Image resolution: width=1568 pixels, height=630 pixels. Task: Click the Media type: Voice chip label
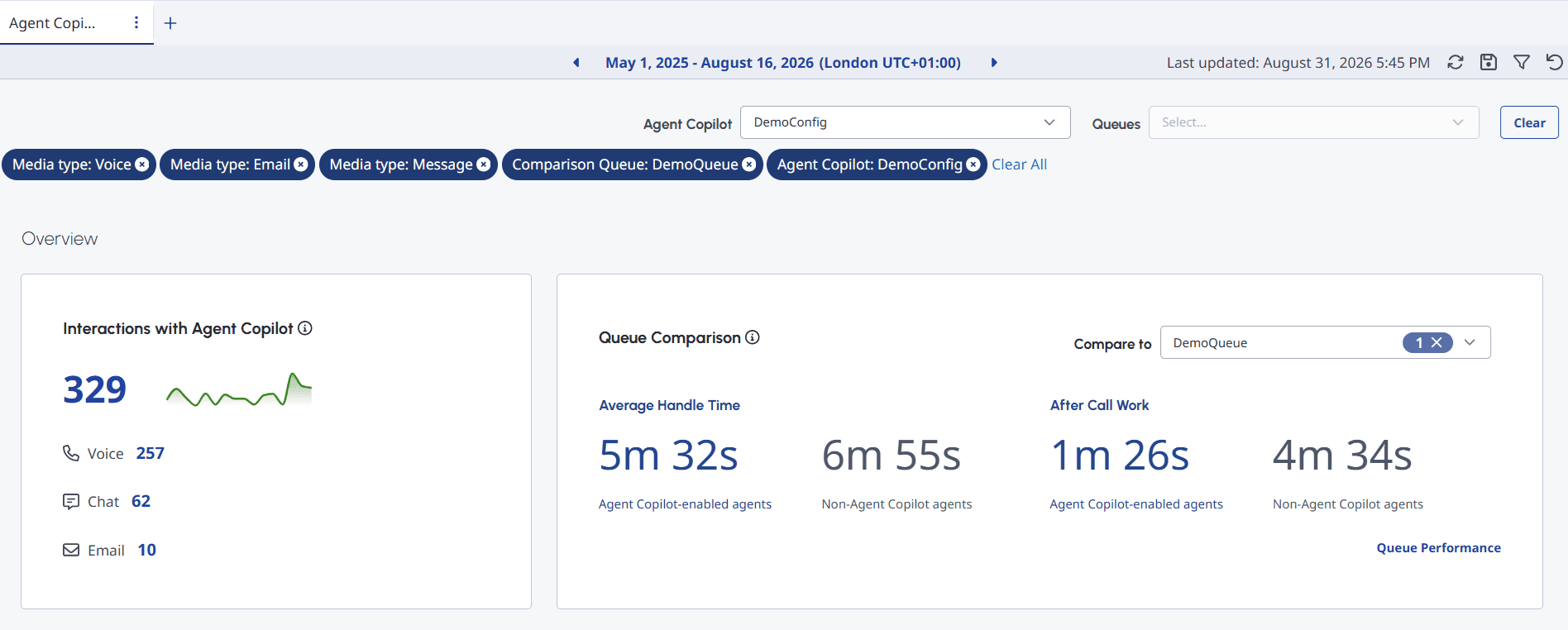(72, 165)
